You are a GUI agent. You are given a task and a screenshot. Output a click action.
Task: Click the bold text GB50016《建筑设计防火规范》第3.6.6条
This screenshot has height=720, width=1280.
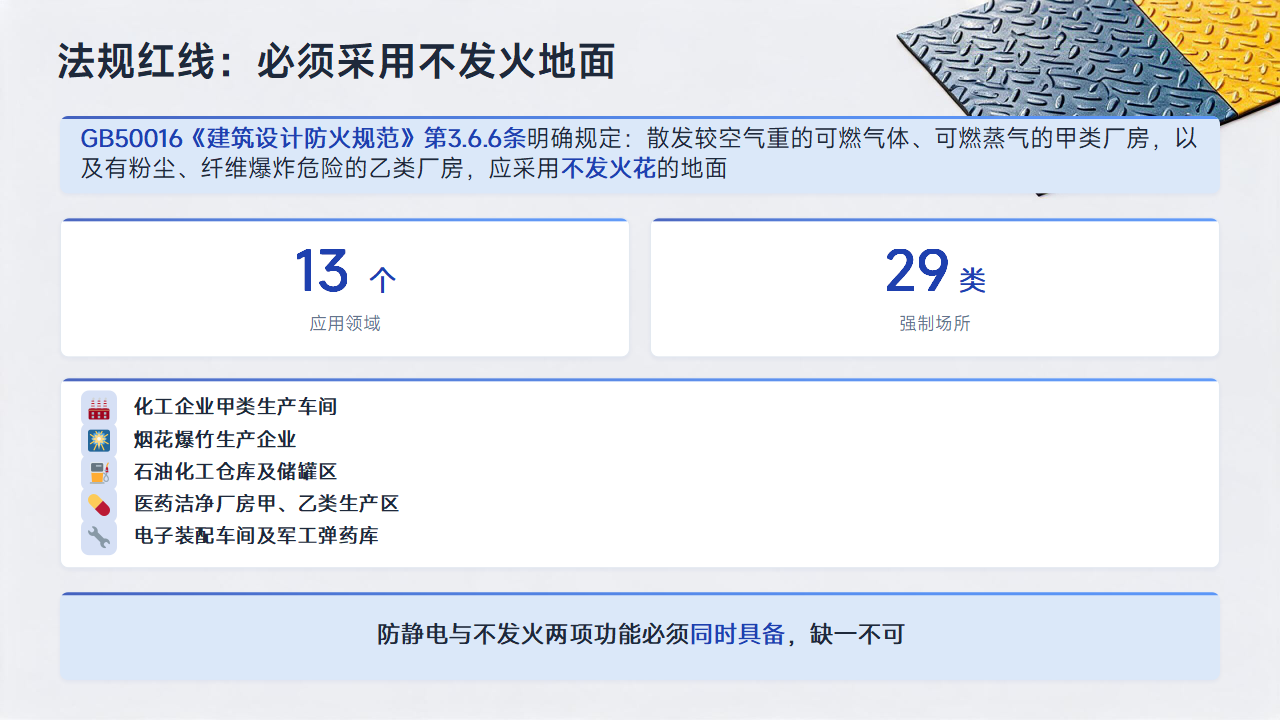click(x=303, y=139)
